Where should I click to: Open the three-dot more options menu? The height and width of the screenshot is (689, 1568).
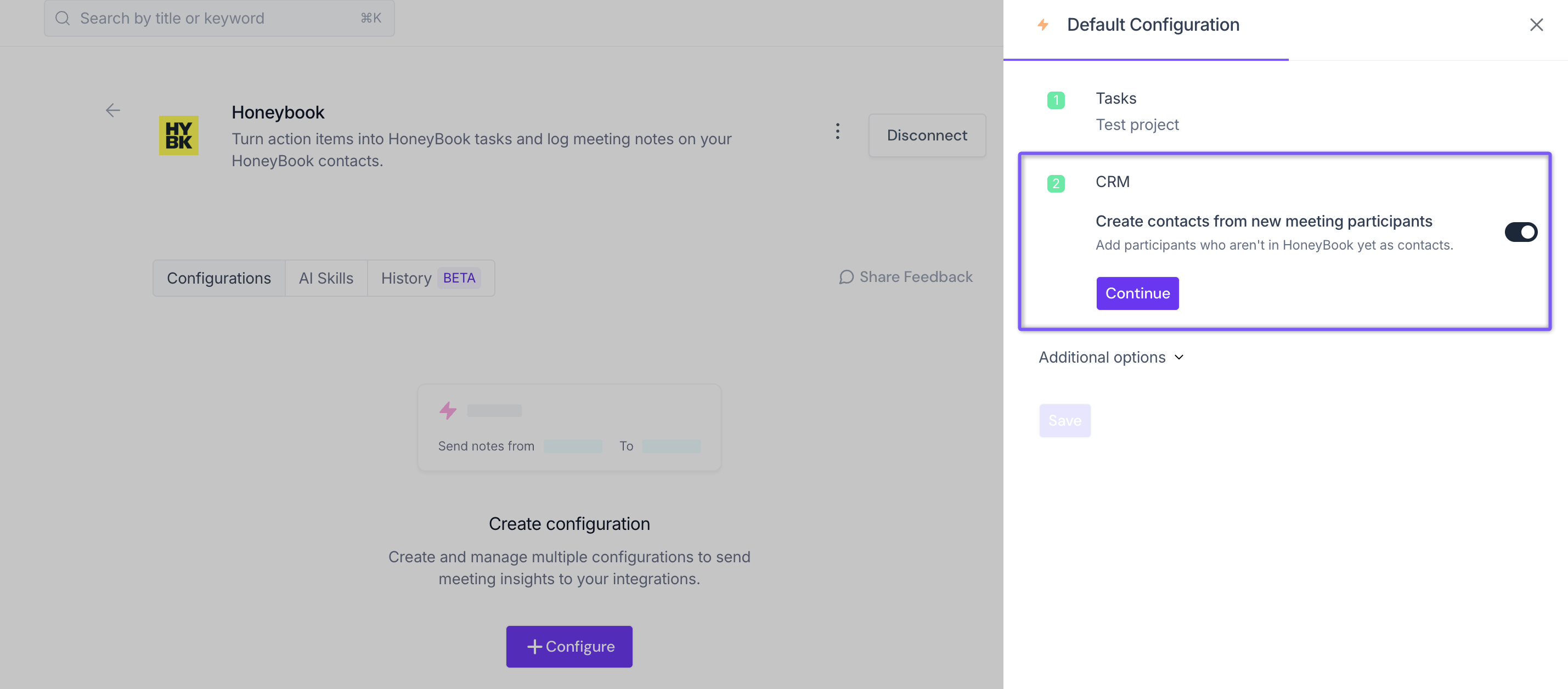click(838, 132)
